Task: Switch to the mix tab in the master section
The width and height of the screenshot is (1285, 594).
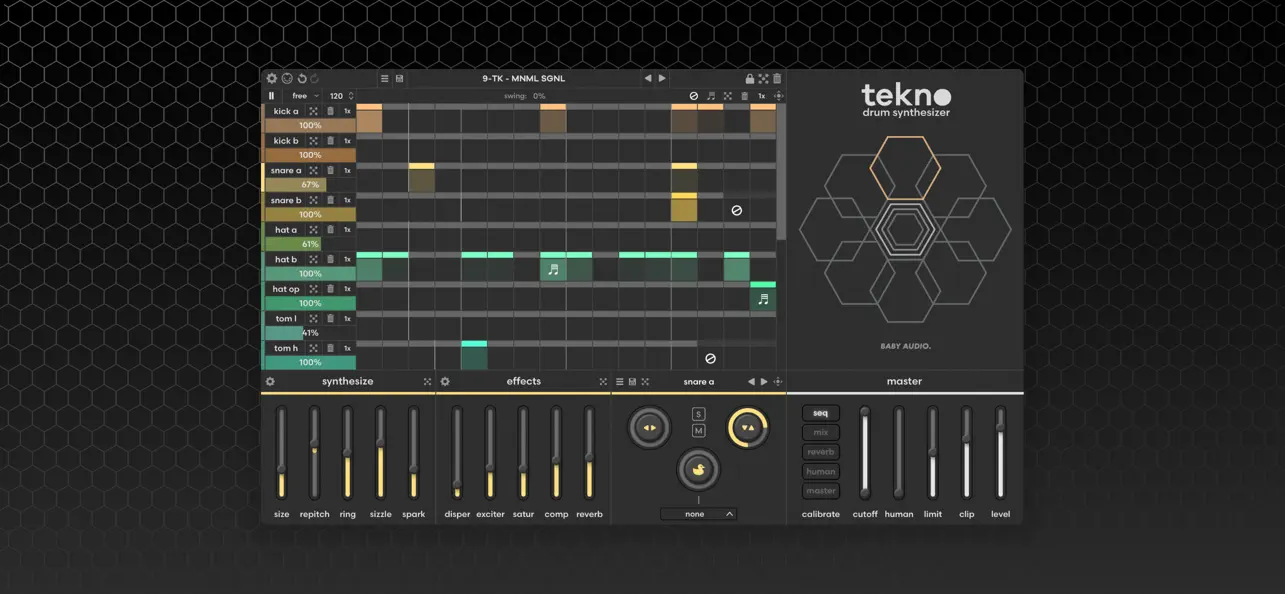Action: tap(820, 432)
